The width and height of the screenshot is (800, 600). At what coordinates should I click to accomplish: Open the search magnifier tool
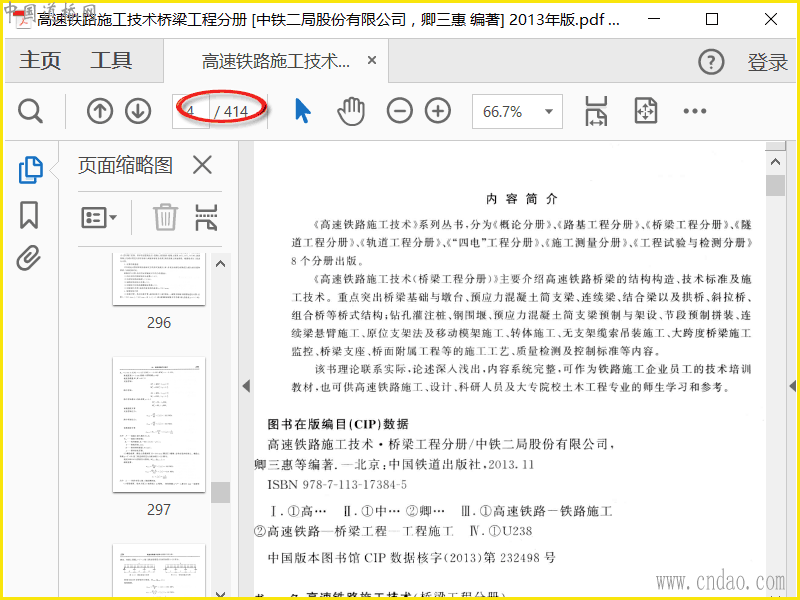pyautogui.click(x=30, y=111)
